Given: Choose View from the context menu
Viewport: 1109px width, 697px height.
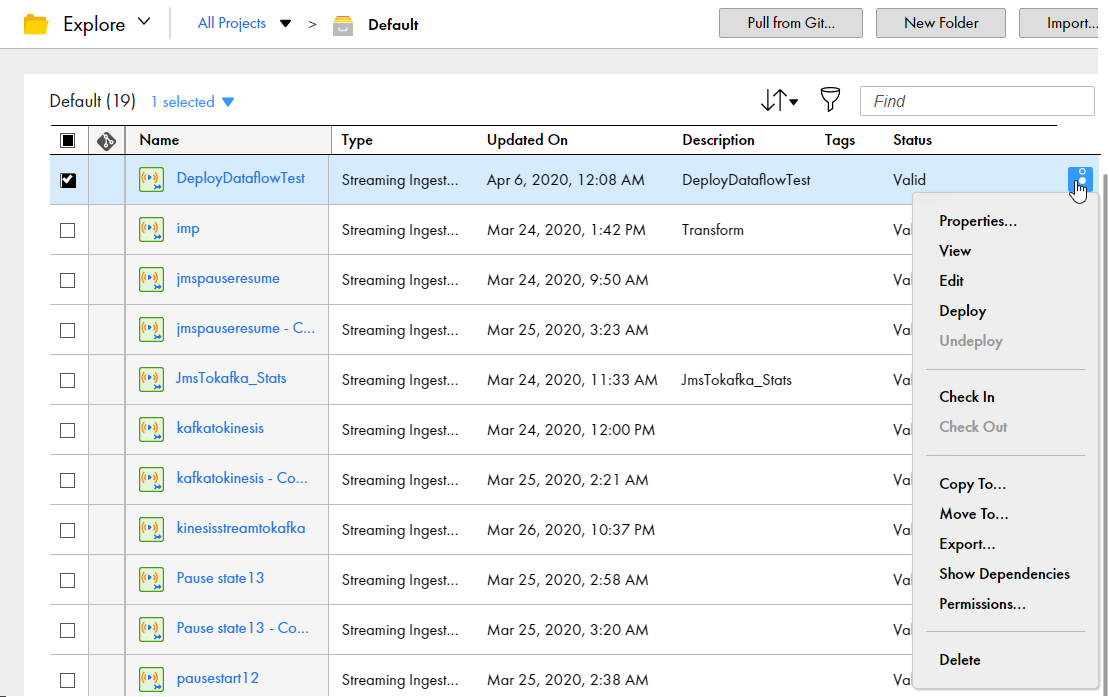Looking at the screenshot, I should coord(955,250).
